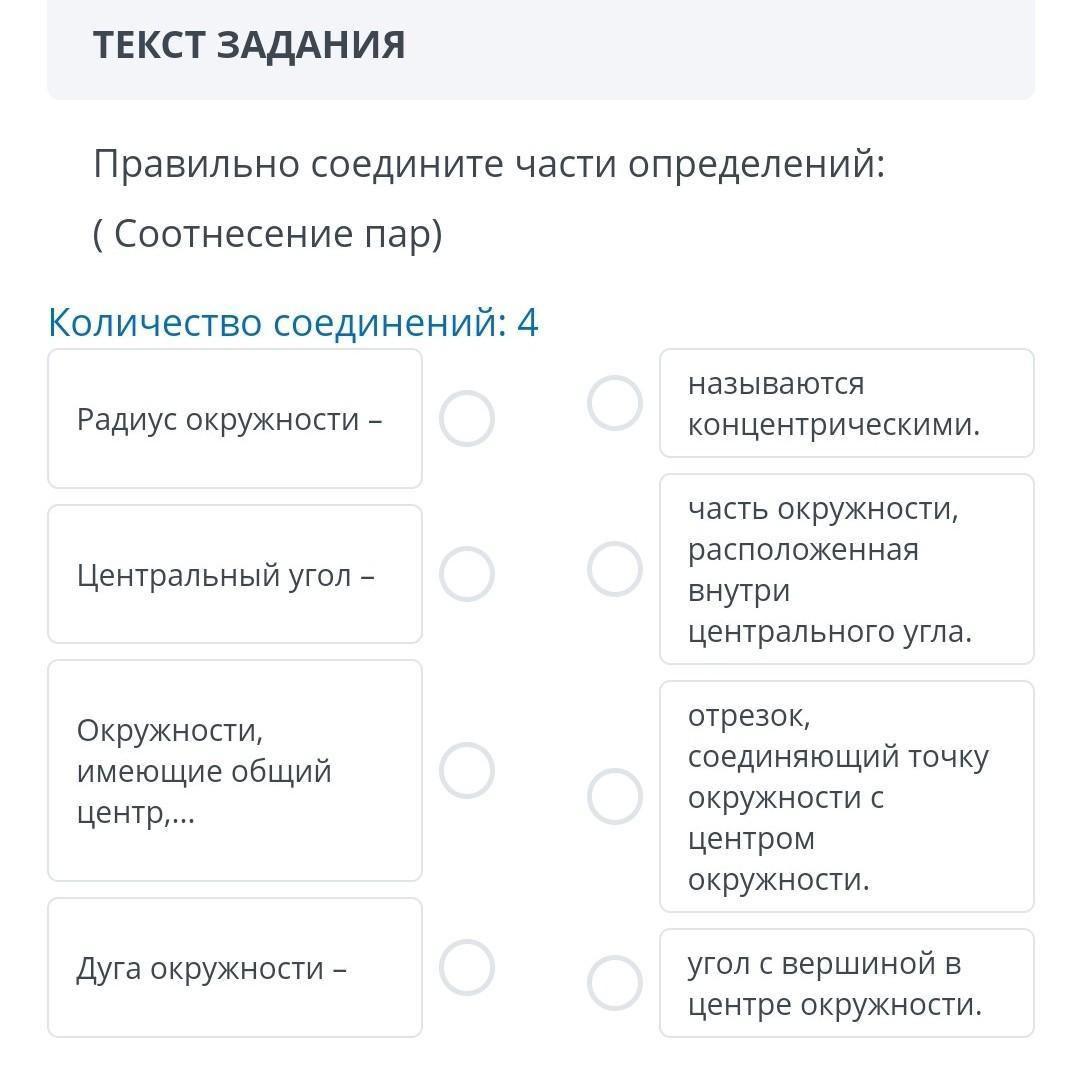Select the circle beside угол с вершиной в центре
The image size is (1080, 1071).
click(614, 983)
